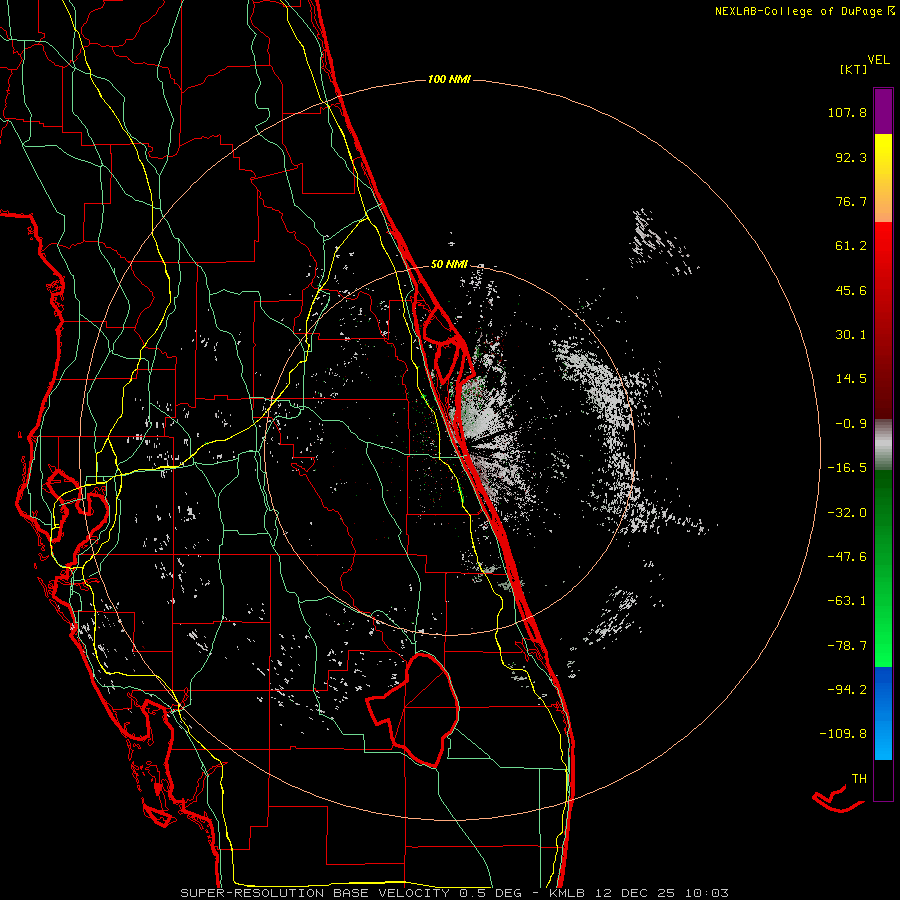Select the -63.1 legend value
The image size is (900, 900).
click(847, 601)
